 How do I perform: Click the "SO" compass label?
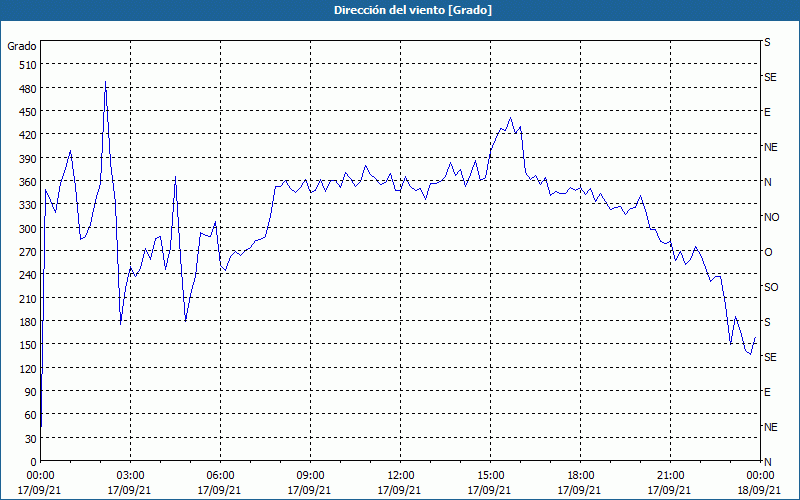coord(771,287)
